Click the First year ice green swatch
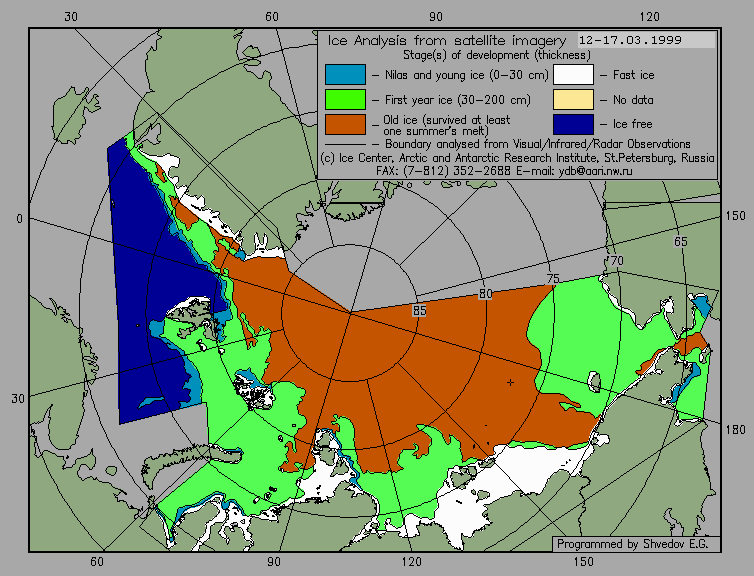 (345, 100)
